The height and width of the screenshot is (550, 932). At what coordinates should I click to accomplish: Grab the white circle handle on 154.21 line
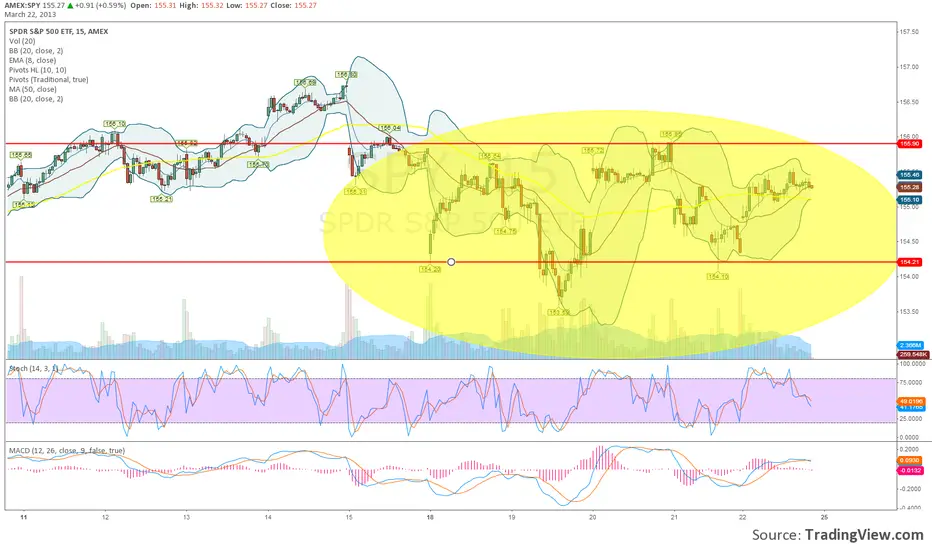coord(451,262)
